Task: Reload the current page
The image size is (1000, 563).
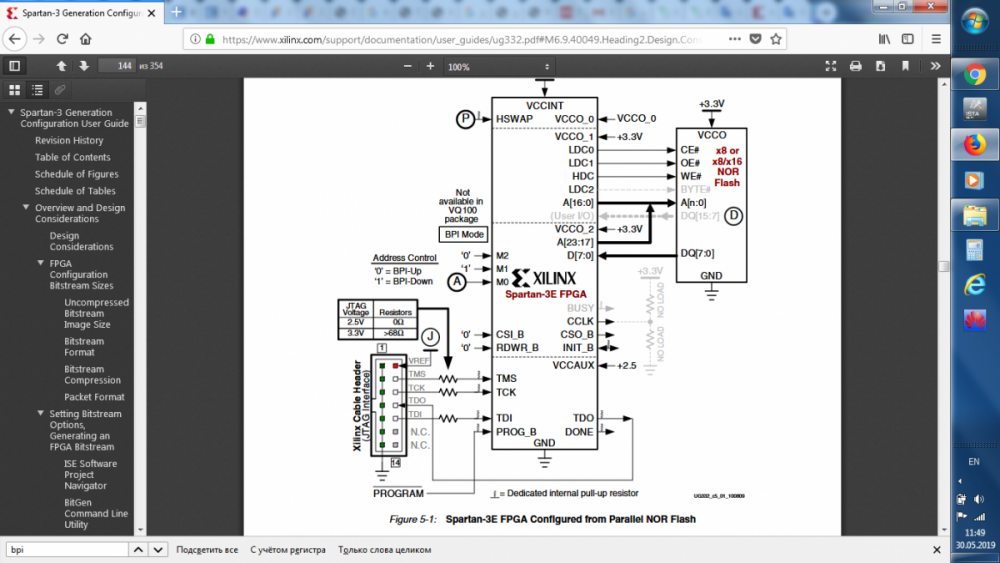Action: click(62, 40)
